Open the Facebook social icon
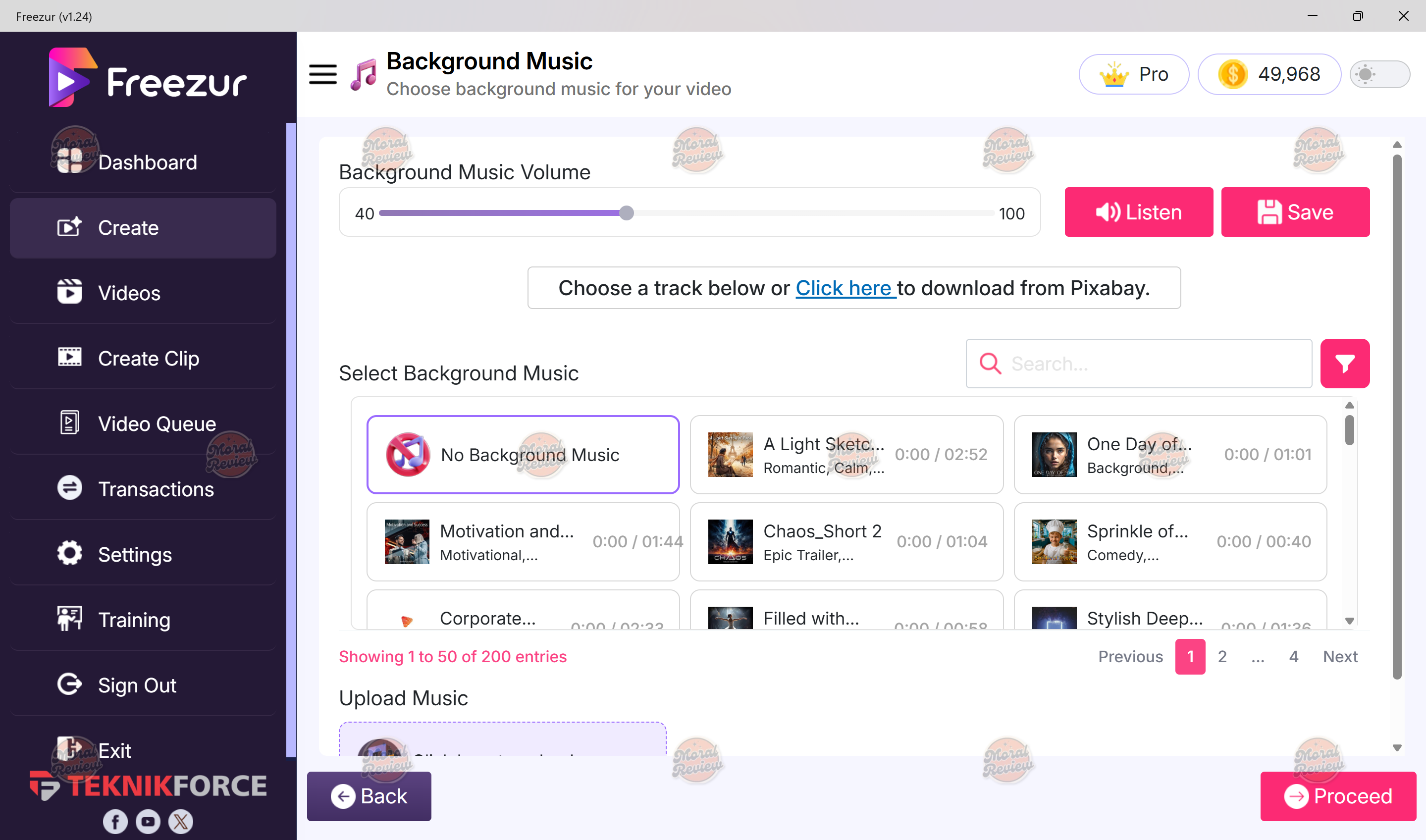1426x840 pixels. click(115, 821)
